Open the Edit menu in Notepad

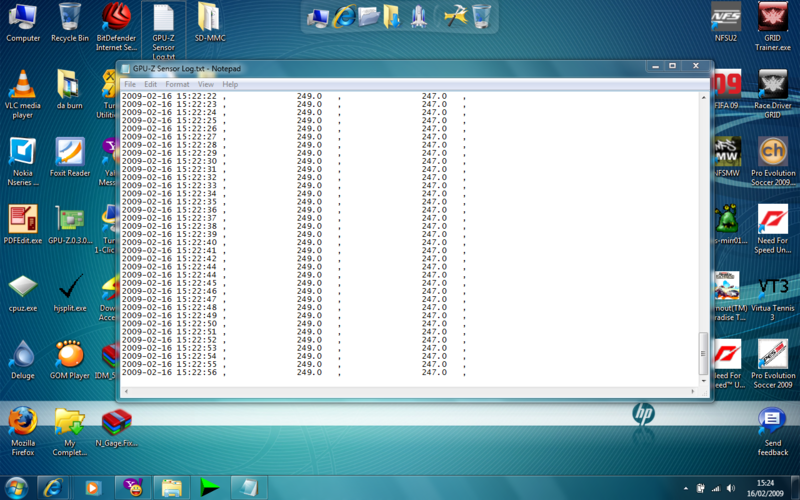[151, 84]
